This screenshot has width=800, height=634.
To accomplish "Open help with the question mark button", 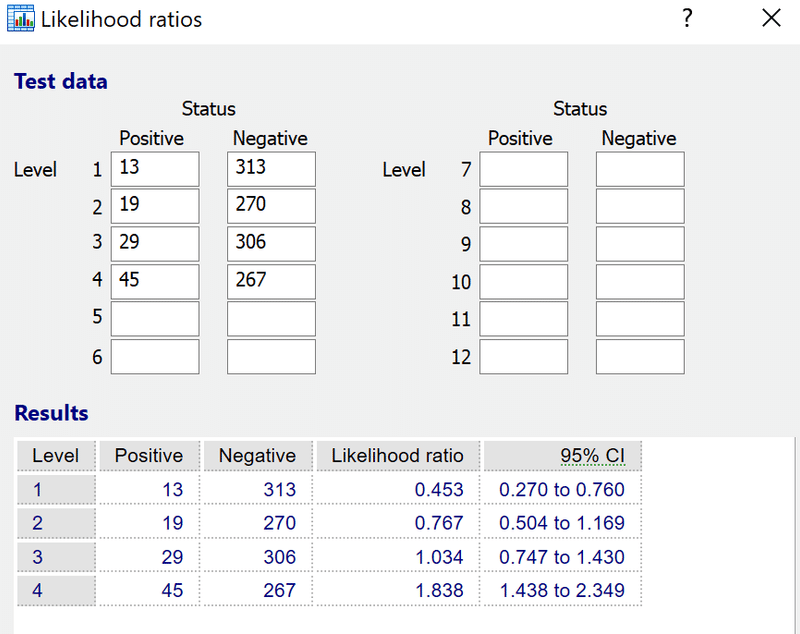I will 687,18.
